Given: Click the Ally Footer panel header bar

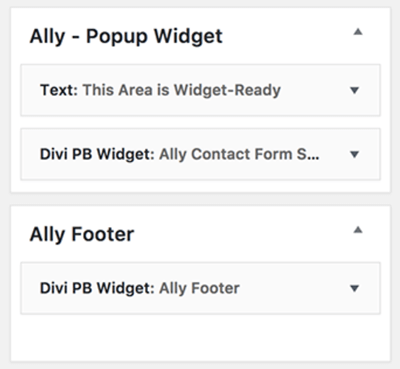Looking at the screenshot, I should click(x=200, y=234).
